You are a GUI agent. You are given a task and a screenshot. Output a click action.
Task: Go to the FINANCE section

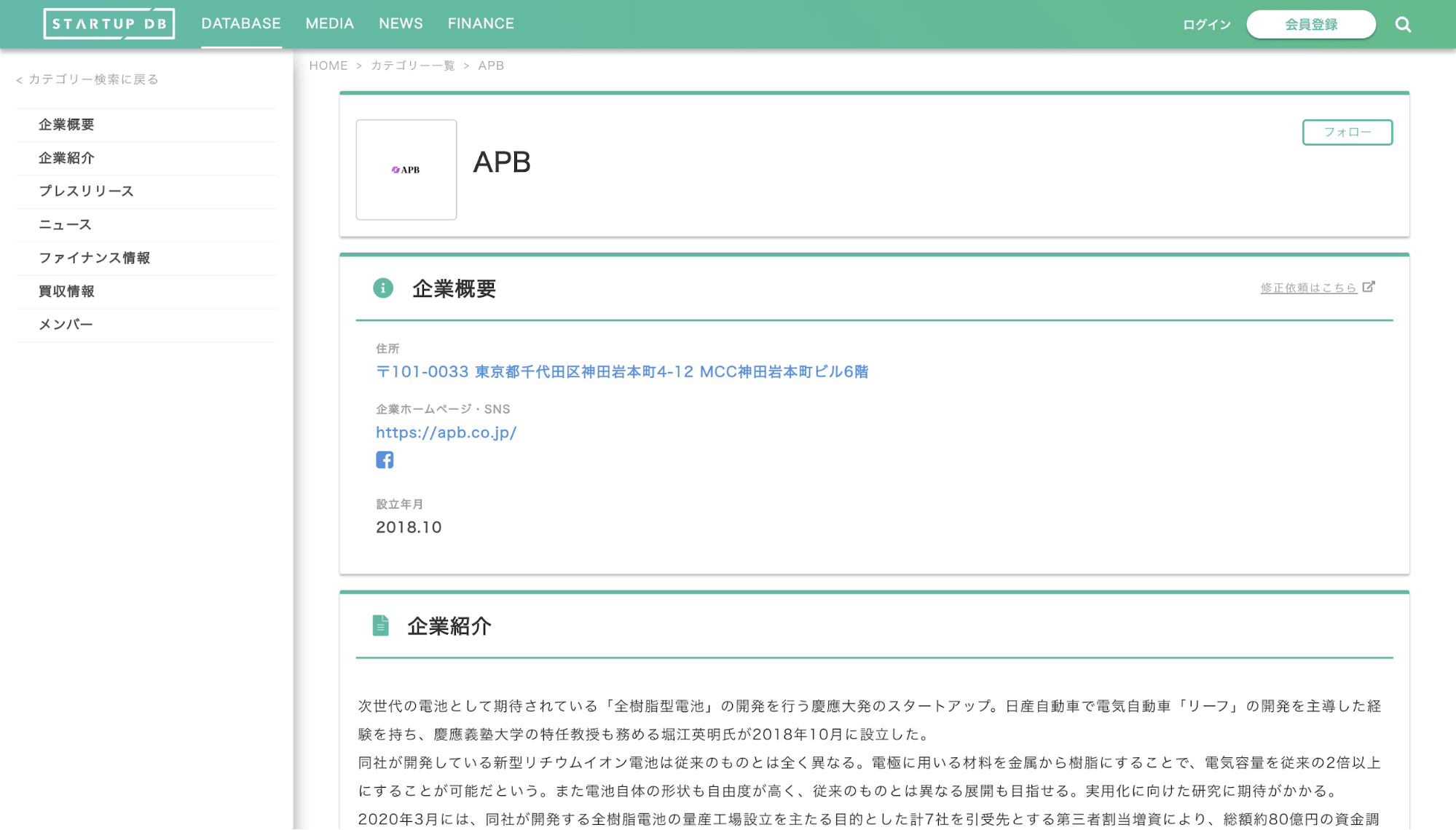pos(481,24)
